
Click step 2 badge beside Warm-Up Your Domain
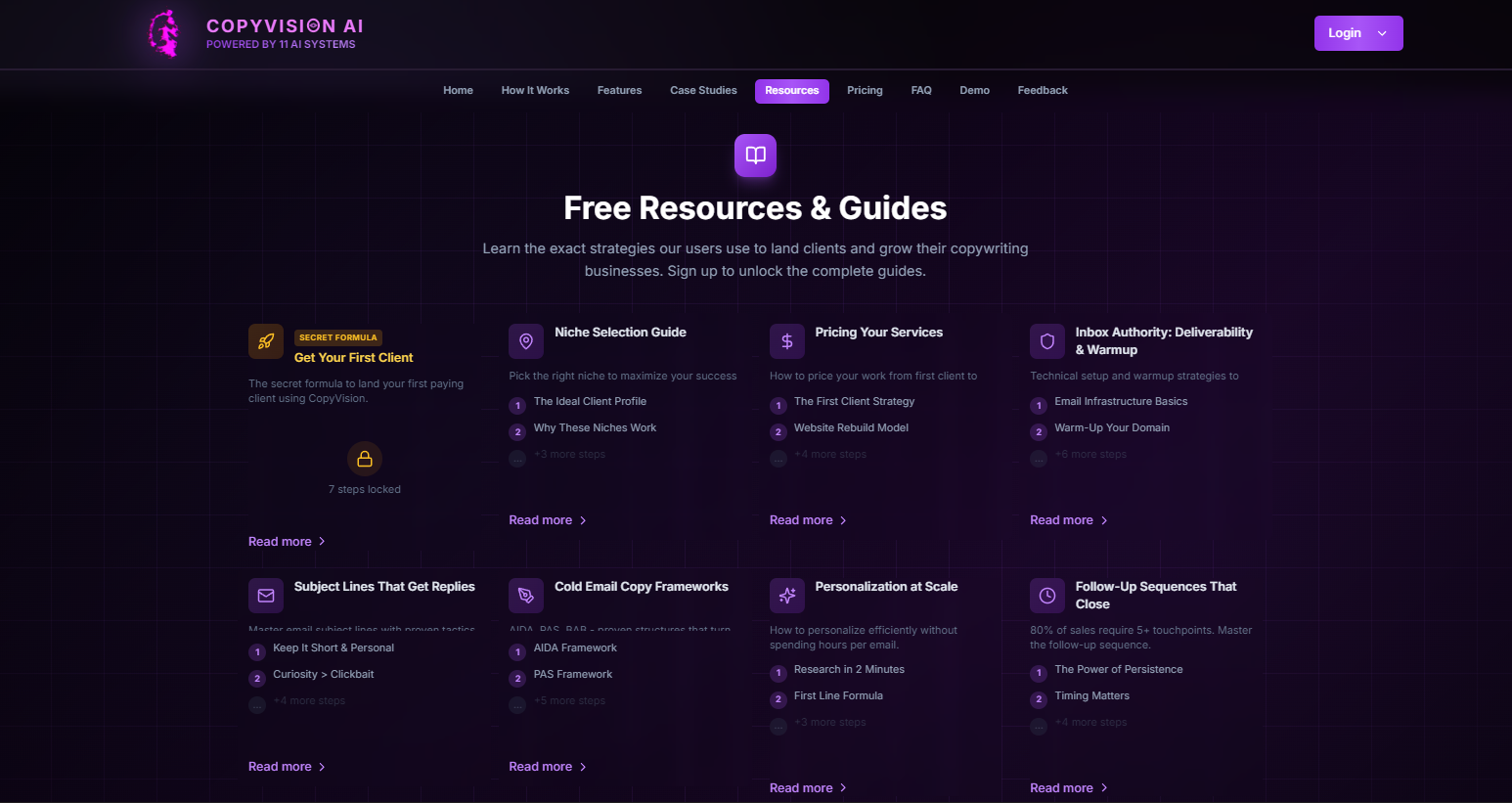pos(1039,432)
